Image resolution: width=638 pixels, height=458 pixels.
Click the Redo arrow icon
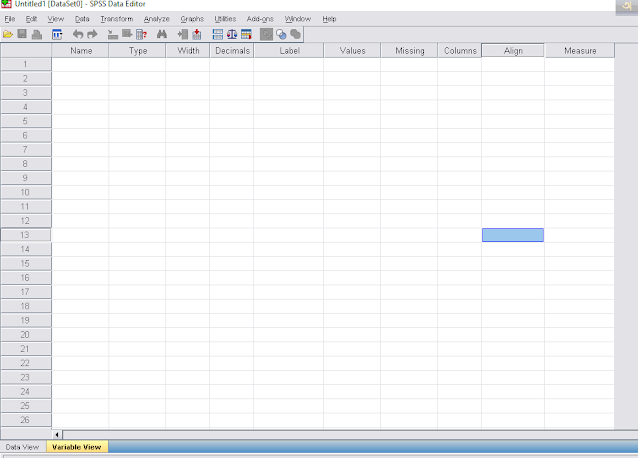point(92,35)
